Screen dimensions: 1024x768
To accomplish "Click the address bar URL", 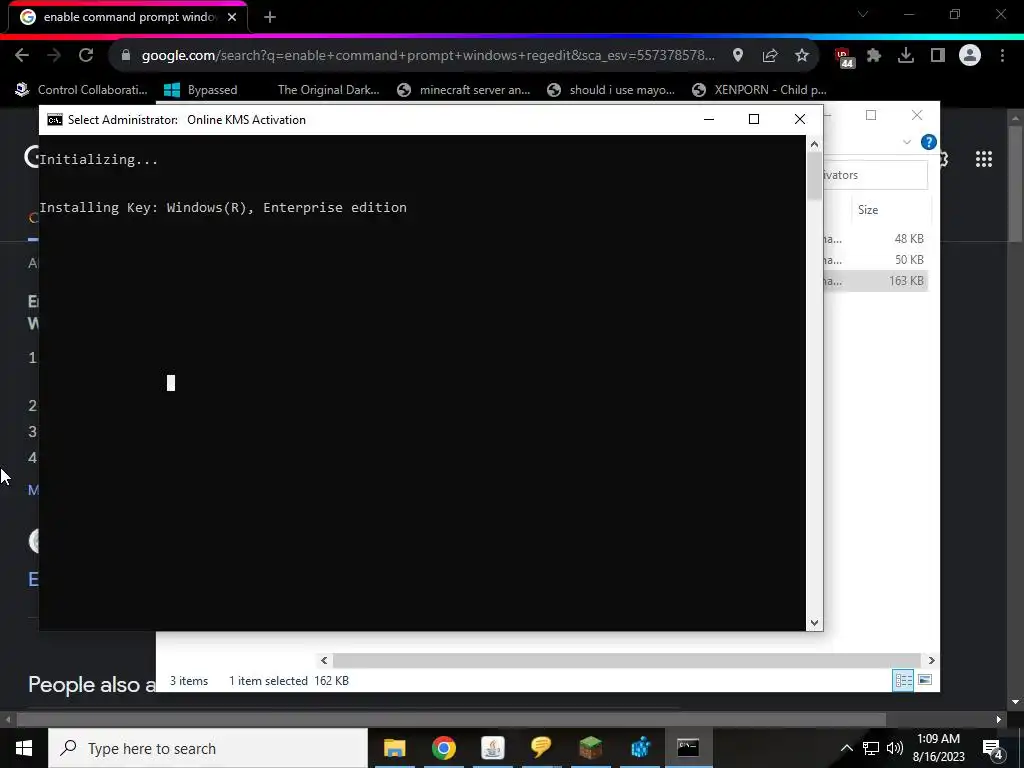I will [x=428, y=56].
